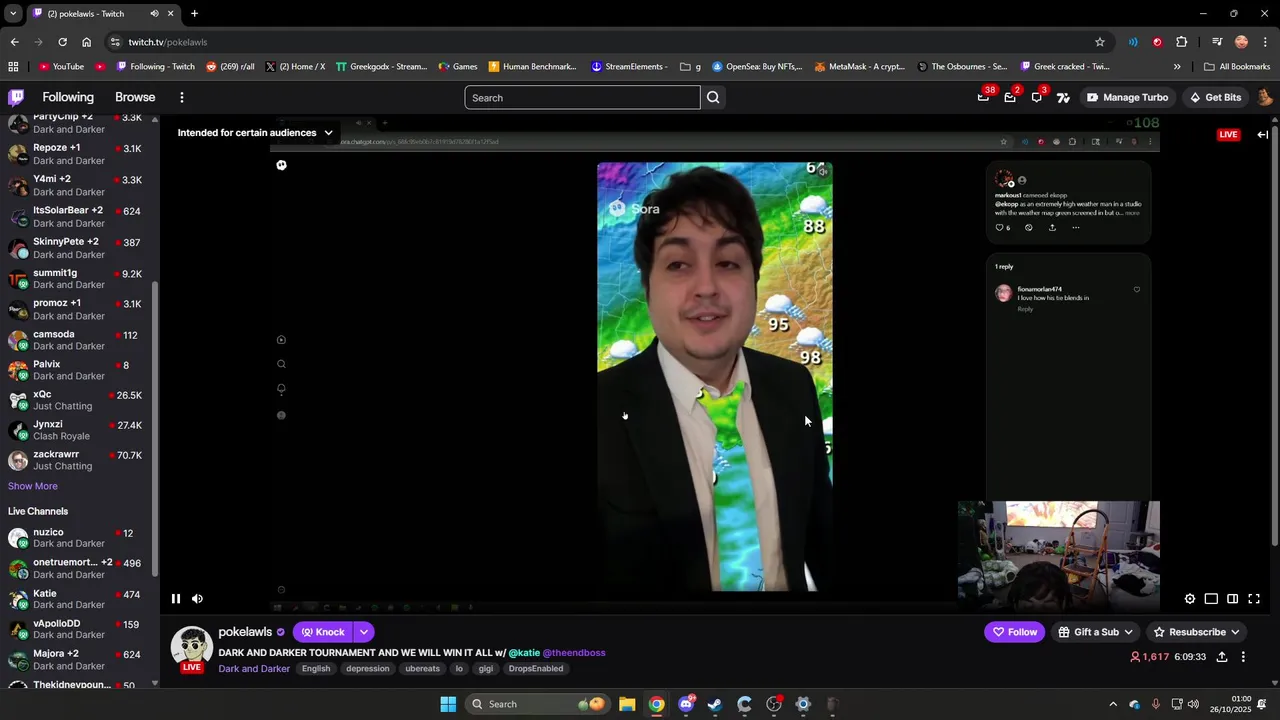Viewport: 1280px width, 720px height.
Task: Click the English tag
Action: pos(316,668)
